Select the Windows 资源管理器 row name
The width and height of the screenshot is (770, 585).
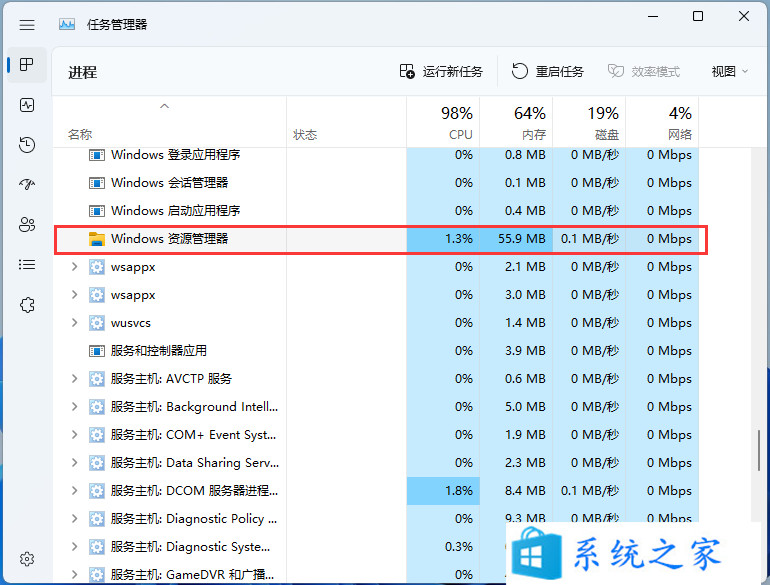click(x=169, y=239)
